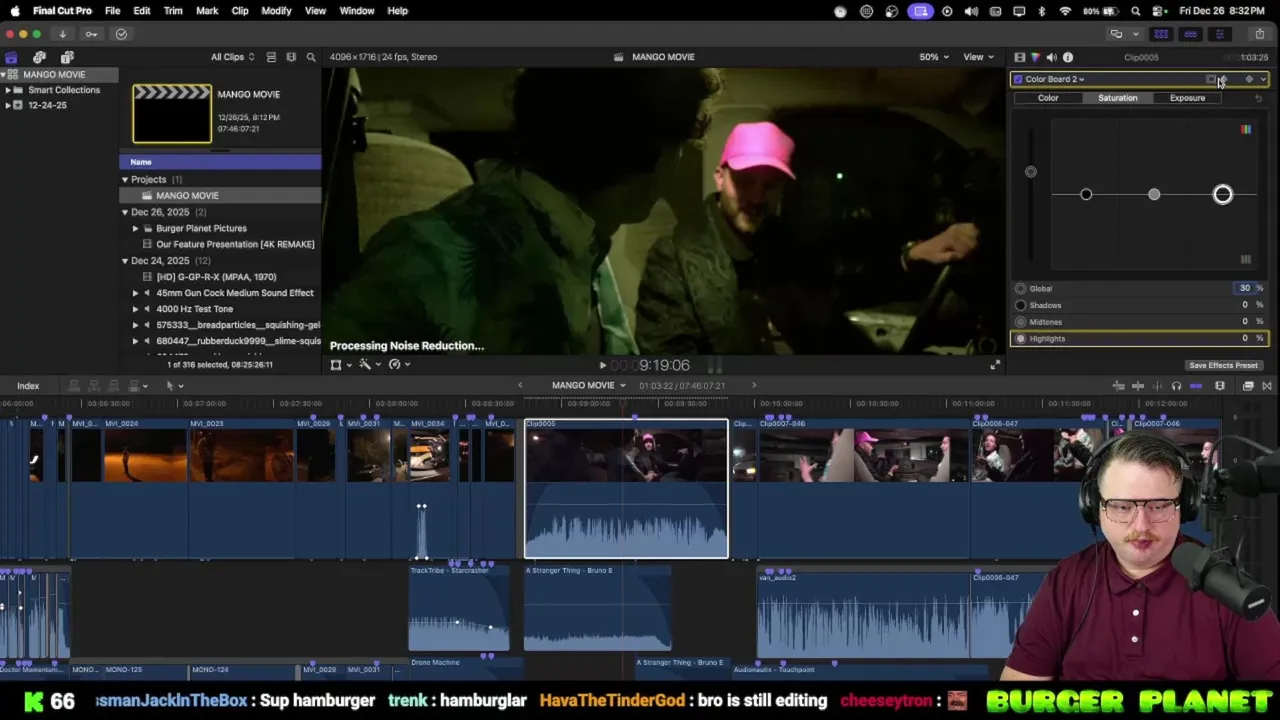Click the Global saturation slider handle
1280x720 pixels.
point(1031,172)
